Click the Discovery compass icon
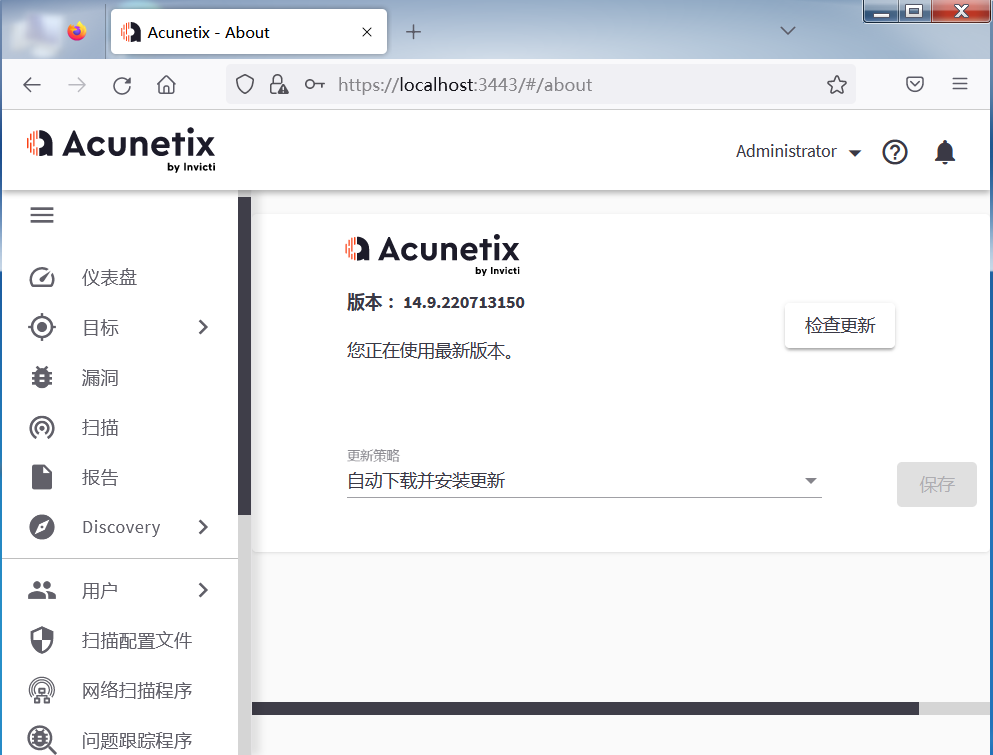Image resolution: width=993 pixels, height=755 pixels. click(42, 527)
